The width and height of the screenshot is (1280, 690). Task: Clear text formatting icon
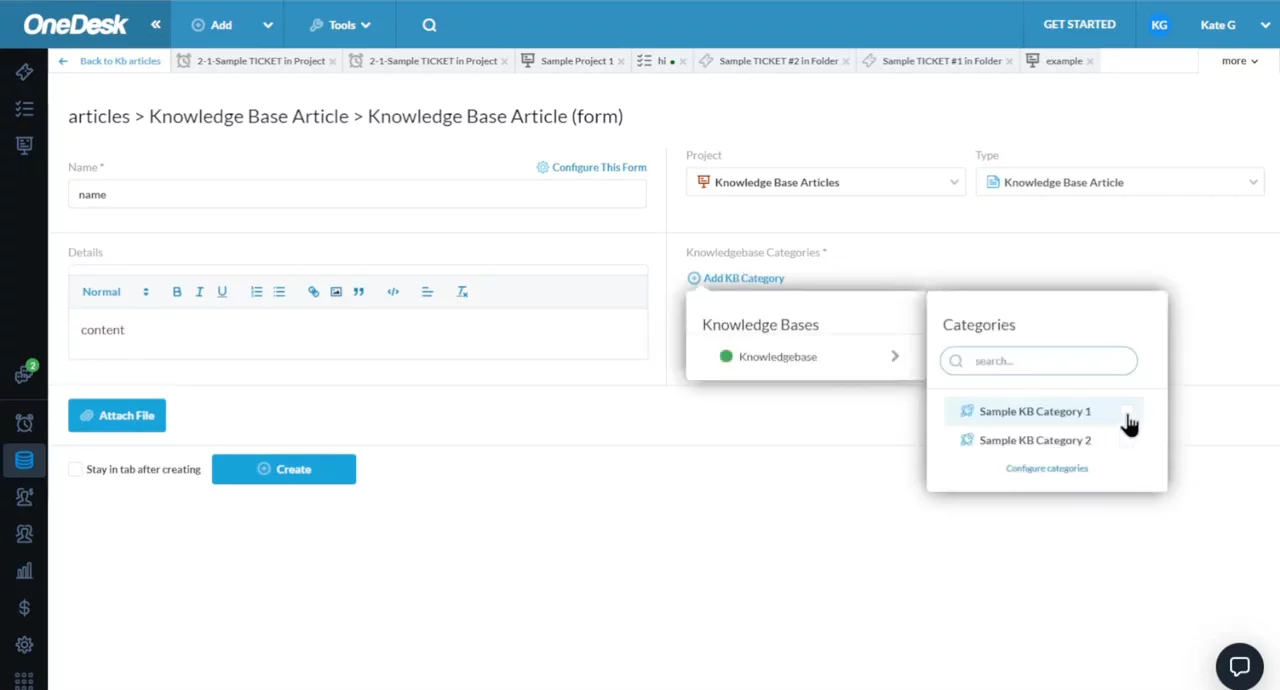[x=462, y=292]
